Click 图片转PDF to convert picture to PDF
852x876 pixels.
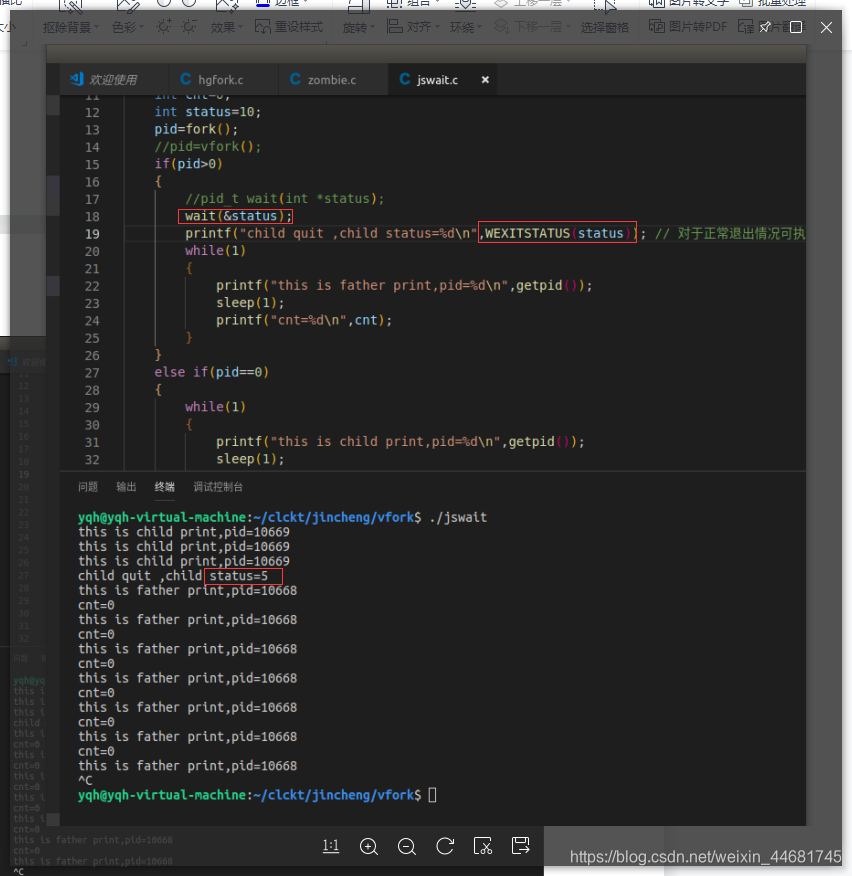point(688,26)
